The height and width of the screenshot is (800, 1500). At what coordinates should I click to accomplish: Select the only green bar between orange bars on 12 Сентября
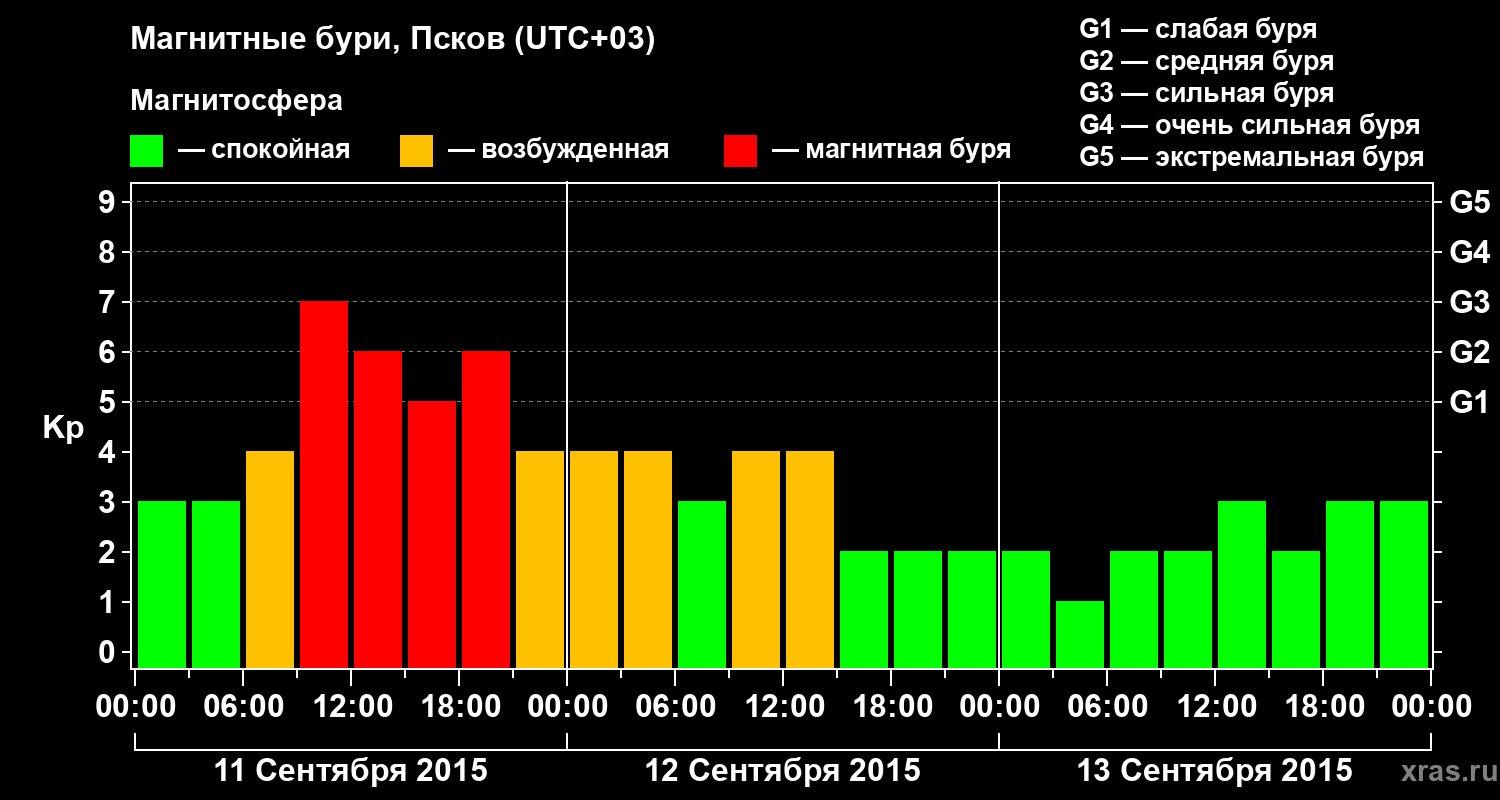pos(702,585)
